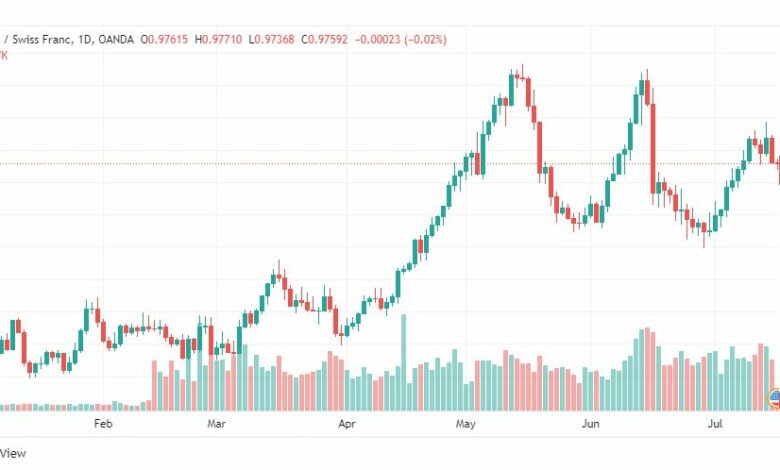Image resolution: width=780 pixels, height=470 pixels.
Task: Select the OANDA source label
Action: [116, 39]
